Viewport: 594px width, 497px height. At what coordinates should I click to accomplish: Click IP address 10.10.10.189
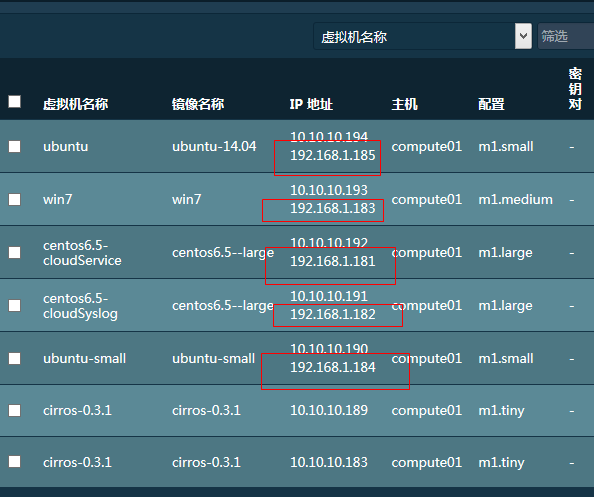coord(329,410)
